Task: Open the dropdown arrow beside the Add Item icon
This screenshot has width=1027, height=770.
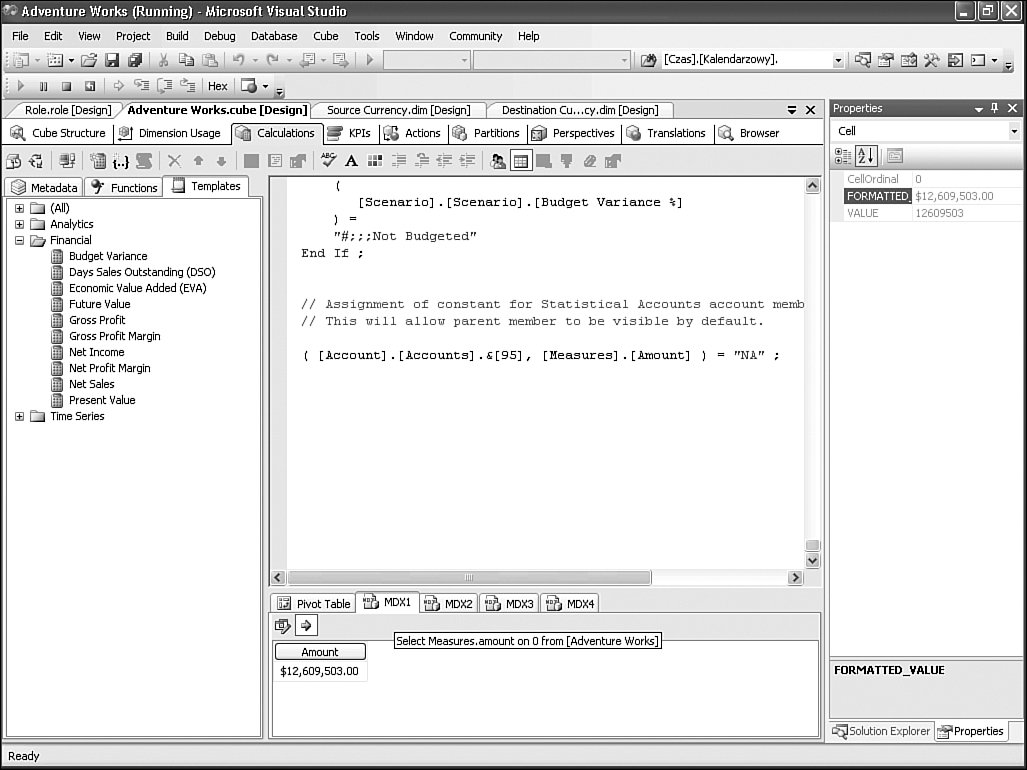Action: 71,60
